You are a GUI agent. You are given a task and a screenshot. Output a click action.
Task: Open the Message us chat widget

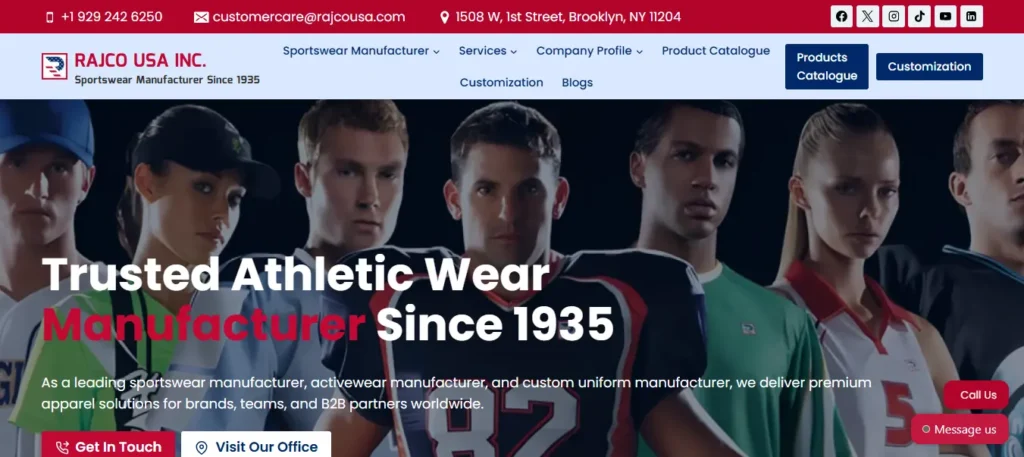point(959,429)
